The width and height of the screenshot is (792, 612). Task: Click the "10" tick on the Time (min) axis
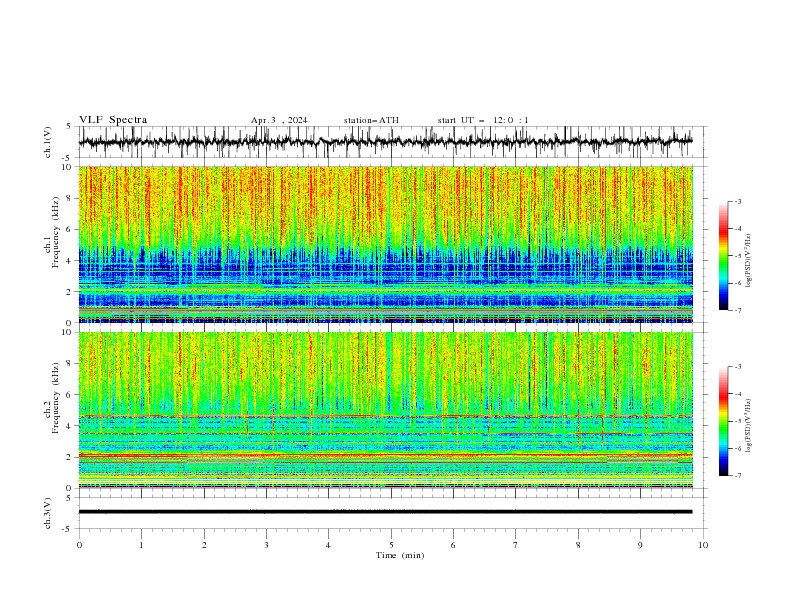click(703, 545)
